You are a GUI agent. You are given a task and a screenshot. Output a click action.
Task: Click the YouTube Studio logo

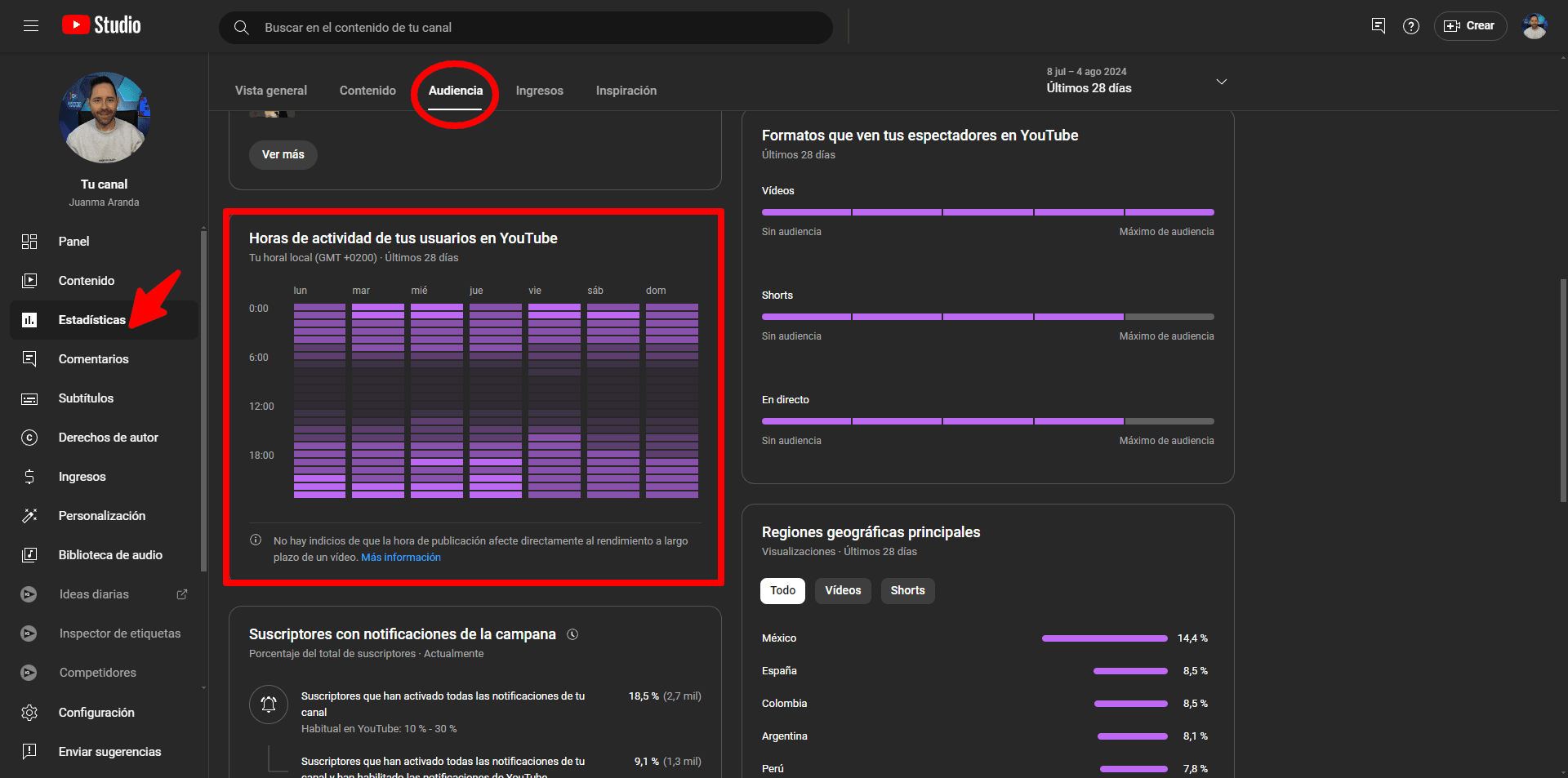(101, 25)
